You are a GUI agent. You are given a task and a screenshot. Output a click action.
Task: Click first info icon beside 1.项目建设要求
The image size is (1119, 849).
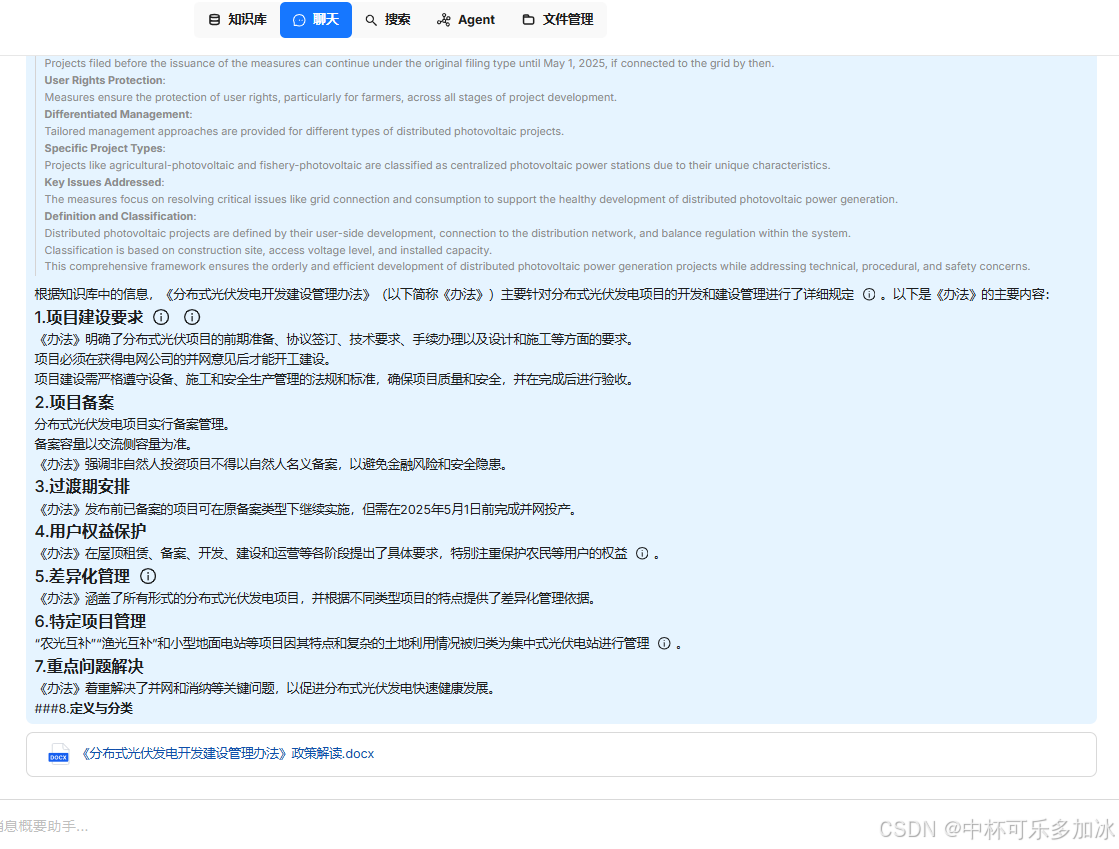(161, 317)
